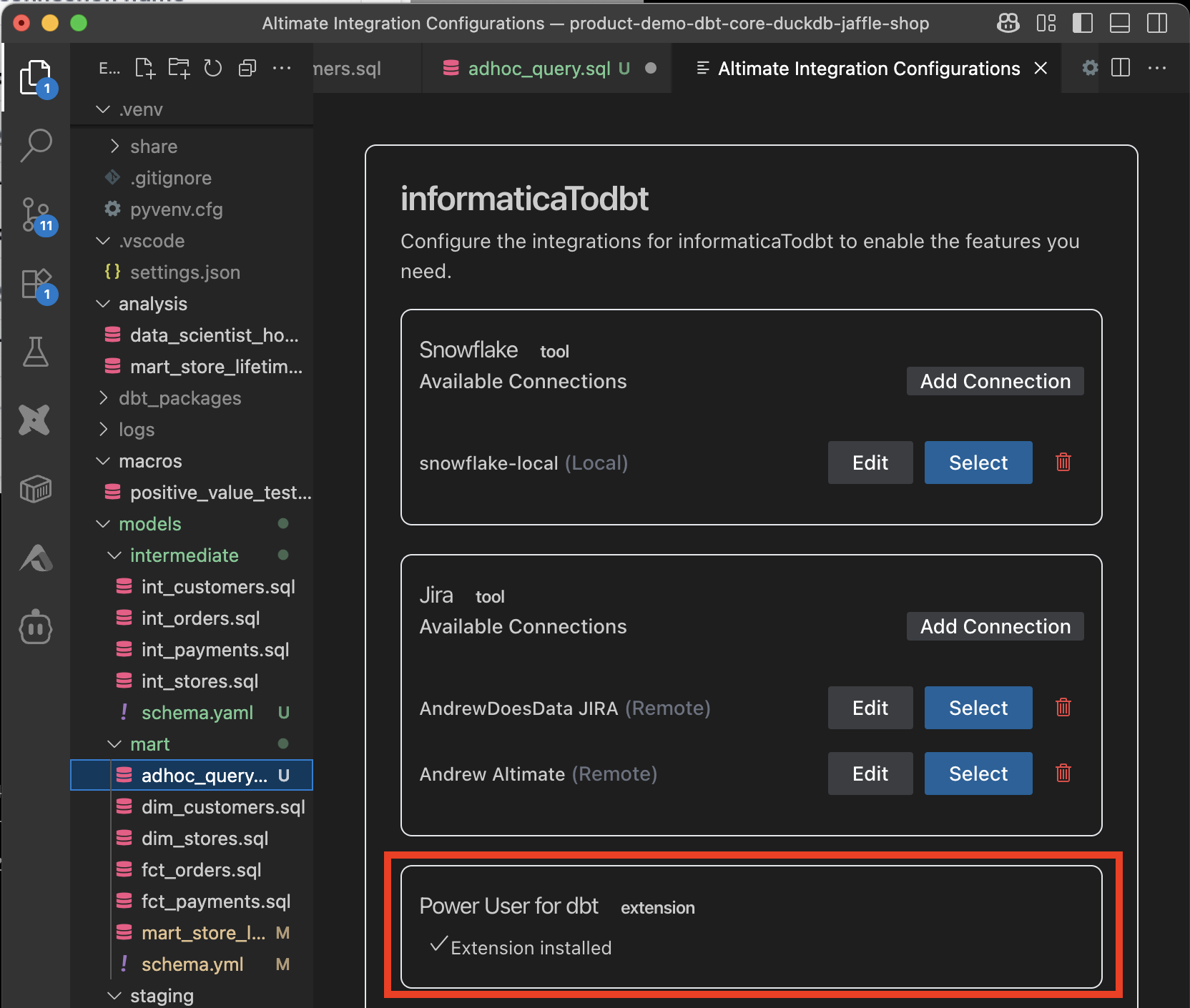Screen dimensions: 1190x1008
Task: Select the Andrew Altimate connection
Action: click(978, 774)
